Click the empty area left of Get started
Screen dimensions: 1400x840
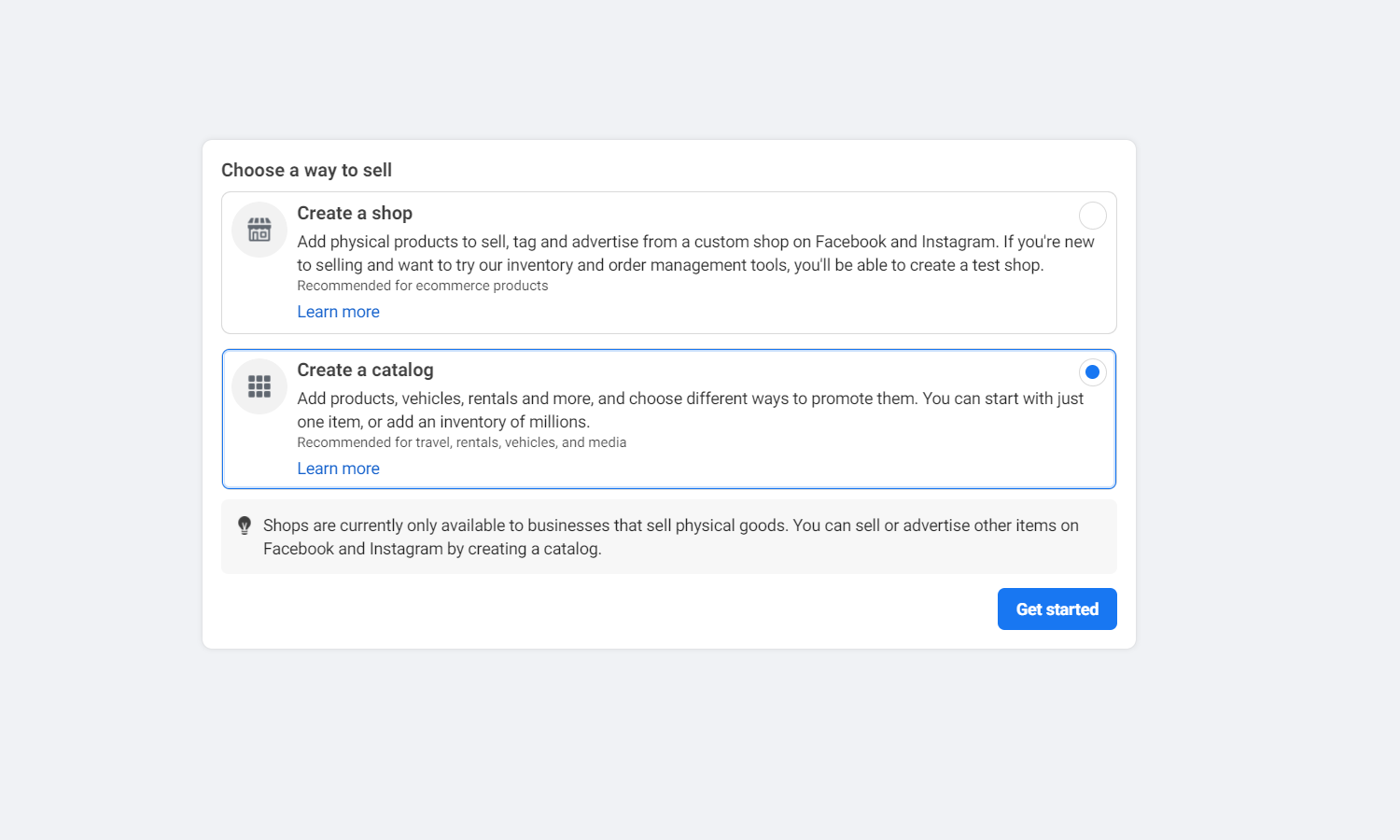[x=607, y=609]
